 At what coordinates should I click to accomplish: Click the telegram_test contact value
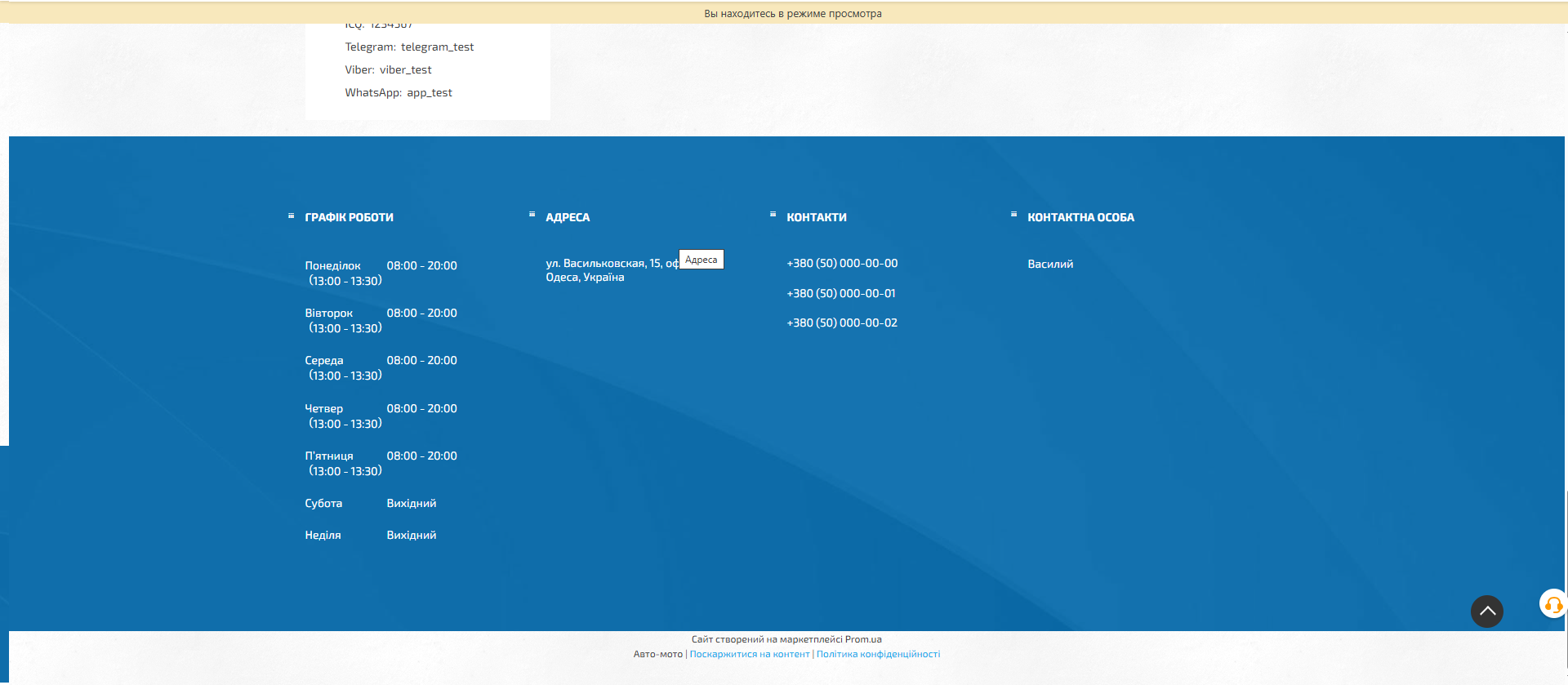pyautogui.click(x=437, y=47)
